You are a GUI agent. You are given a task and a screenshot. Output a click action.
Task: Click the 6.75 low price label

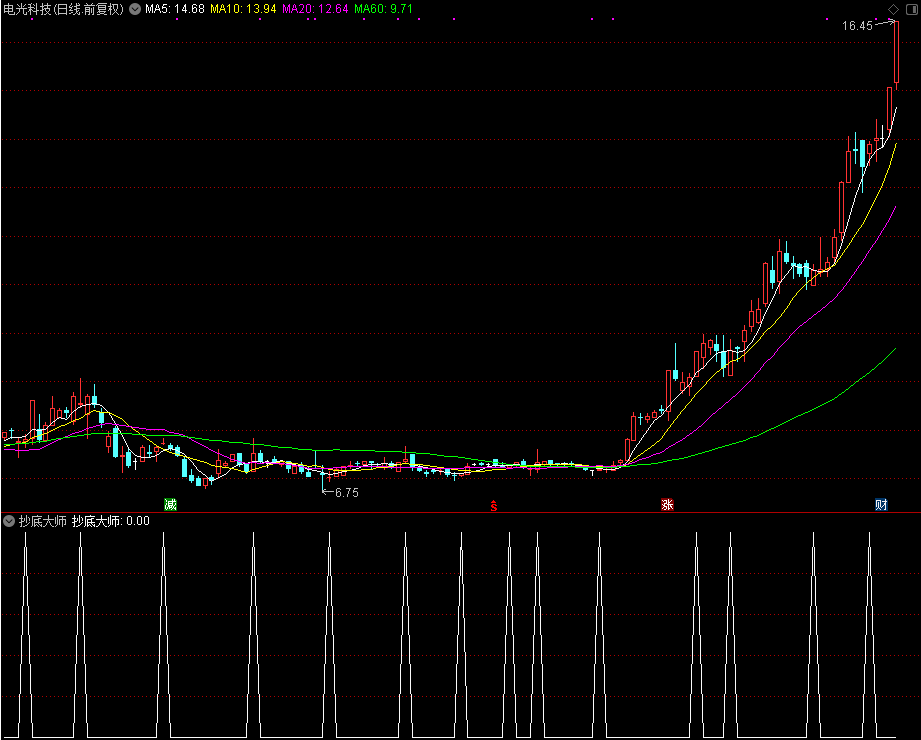tap(347, 493)
